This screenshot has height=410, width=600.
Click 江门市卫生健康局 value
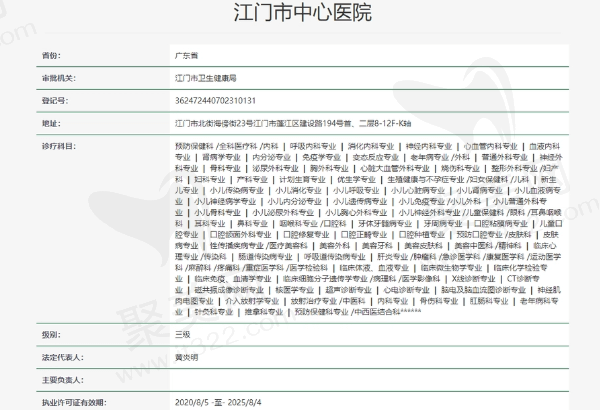[205, 78]
